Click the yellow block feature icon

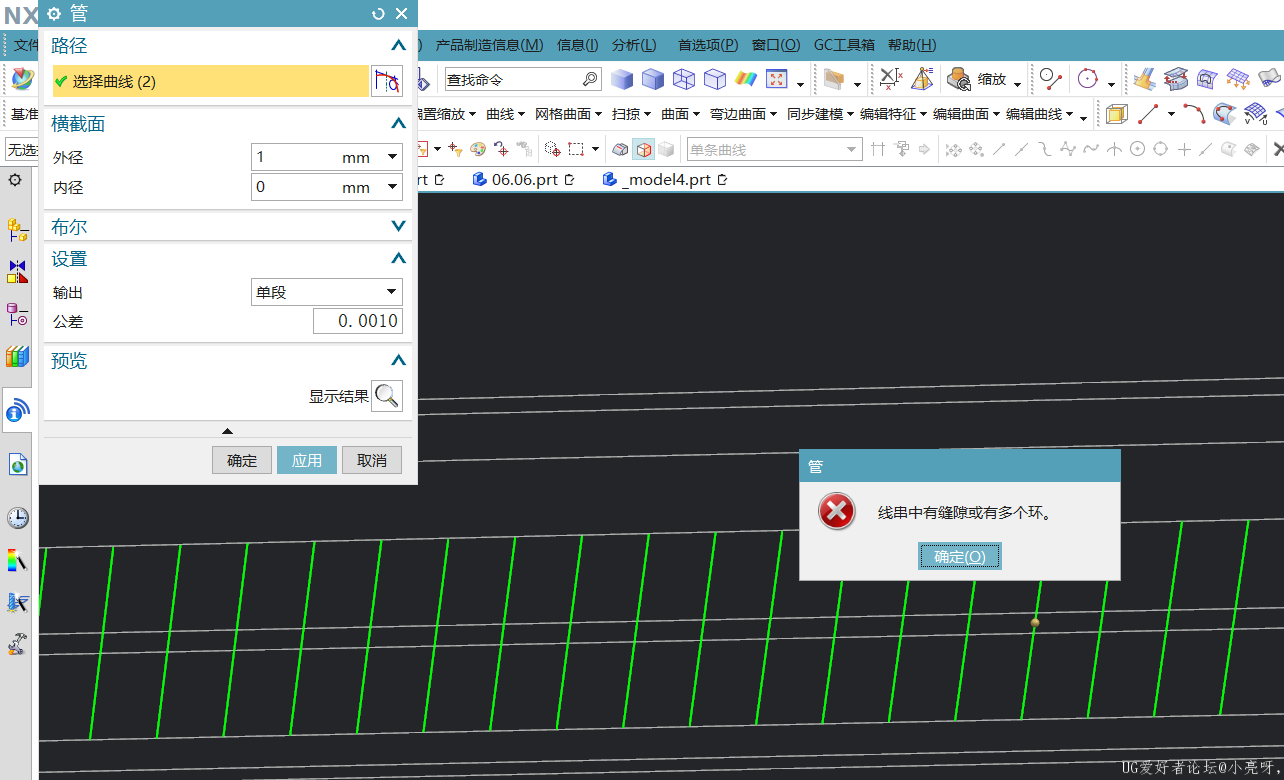(1117, 114)
